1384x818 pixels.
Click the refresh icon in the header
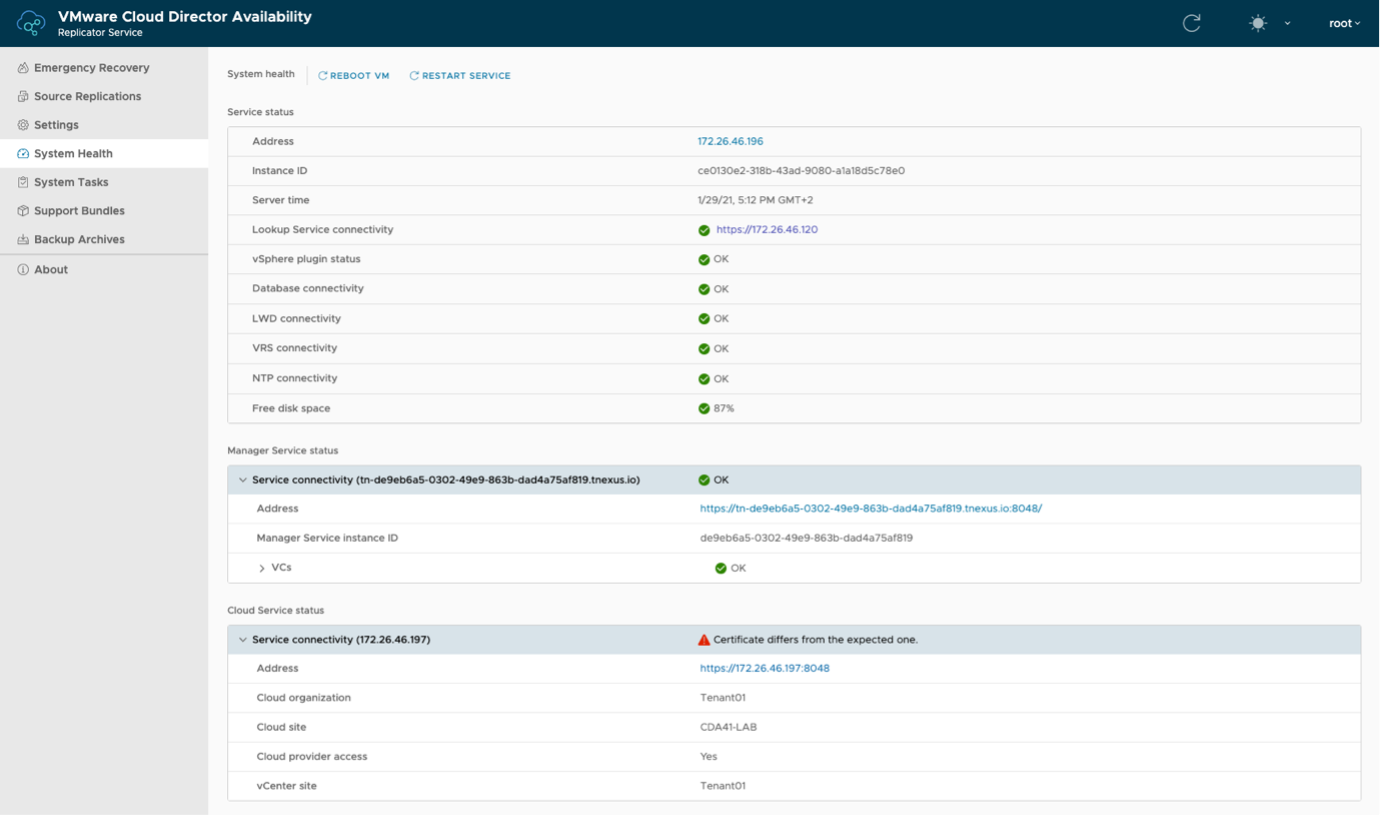point(1191,23)
